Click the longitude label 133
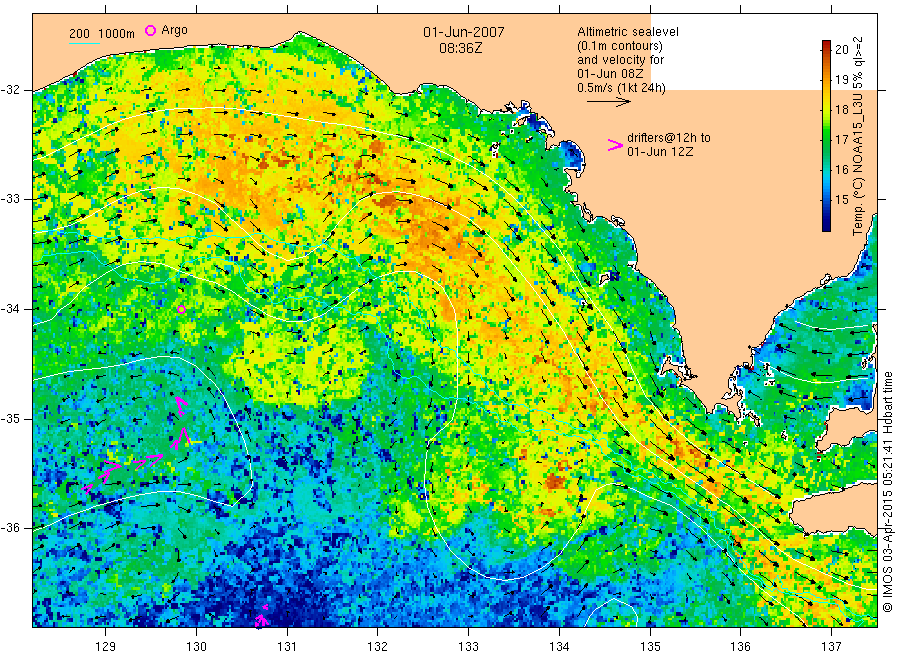 [x=468, y=647]
